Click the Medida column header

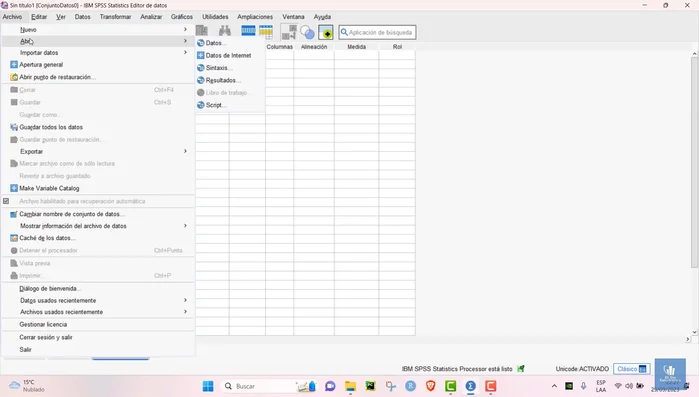(x=357, y=47)
